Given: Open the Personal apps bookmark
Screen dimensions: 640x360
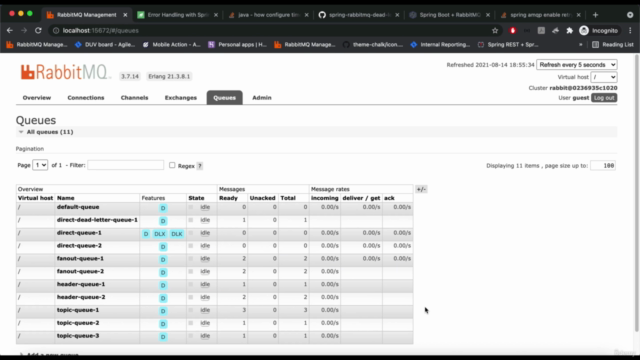Looking at the screenshot, I should 238,44.
